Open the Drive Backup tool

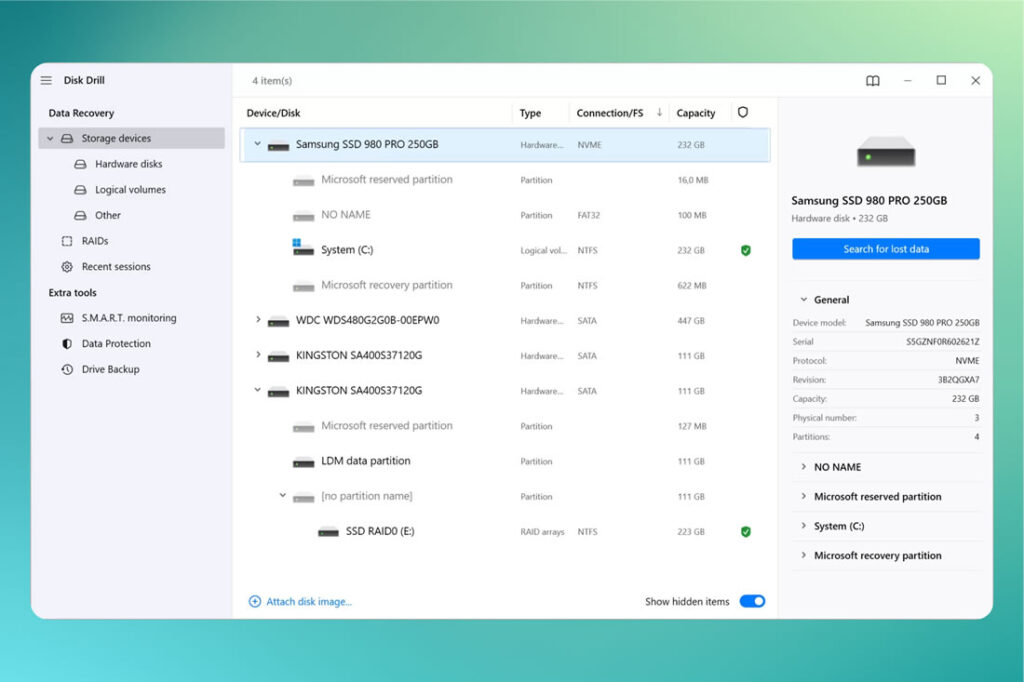102,368
